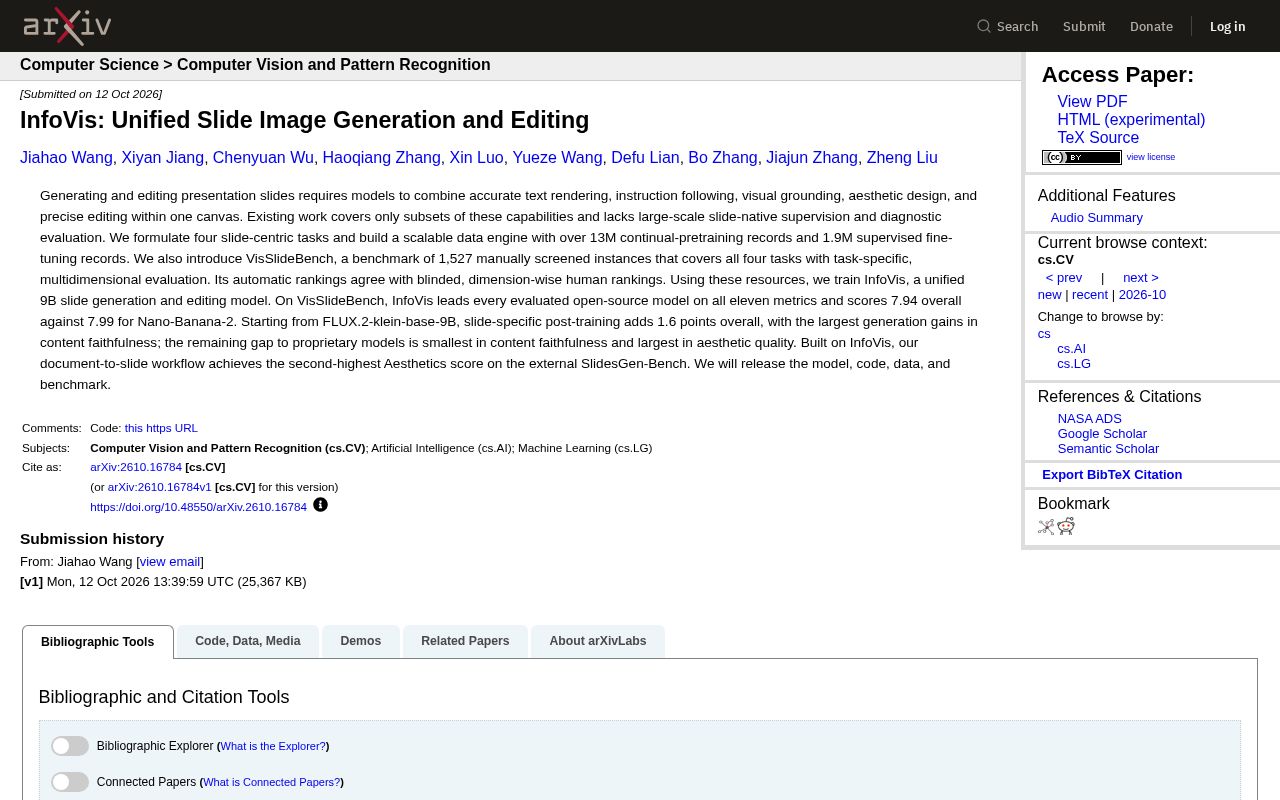Click the view email link

(x=170, y=562)
